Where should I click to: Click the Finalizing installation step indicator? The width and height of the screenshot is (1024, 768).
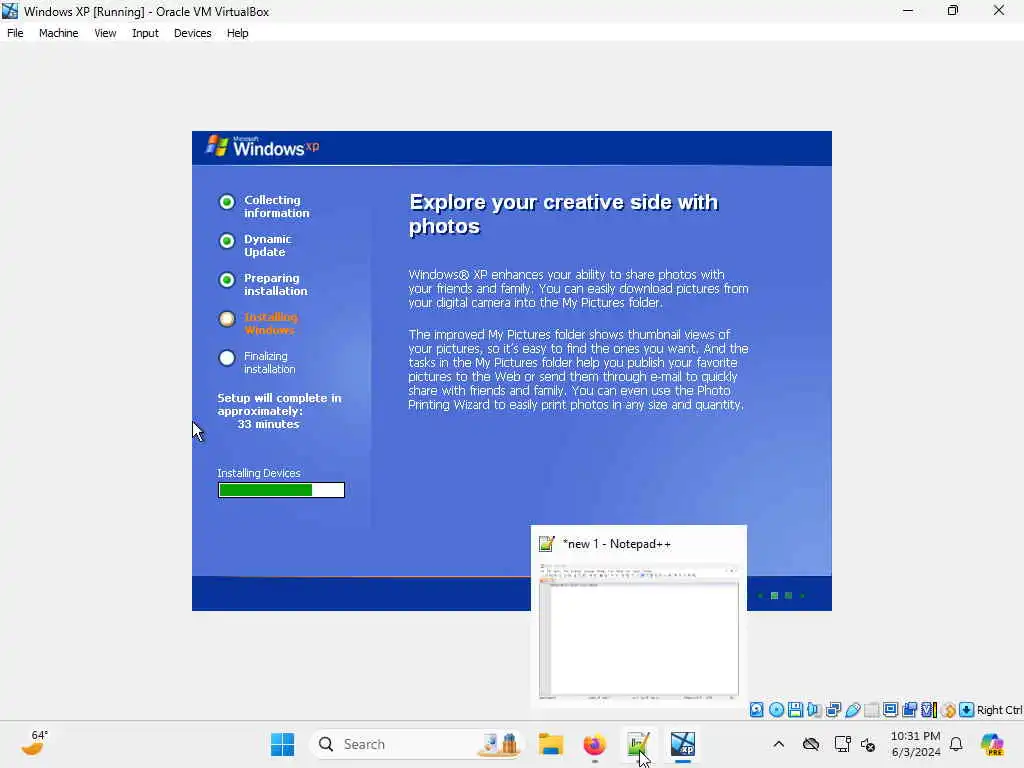227,358
